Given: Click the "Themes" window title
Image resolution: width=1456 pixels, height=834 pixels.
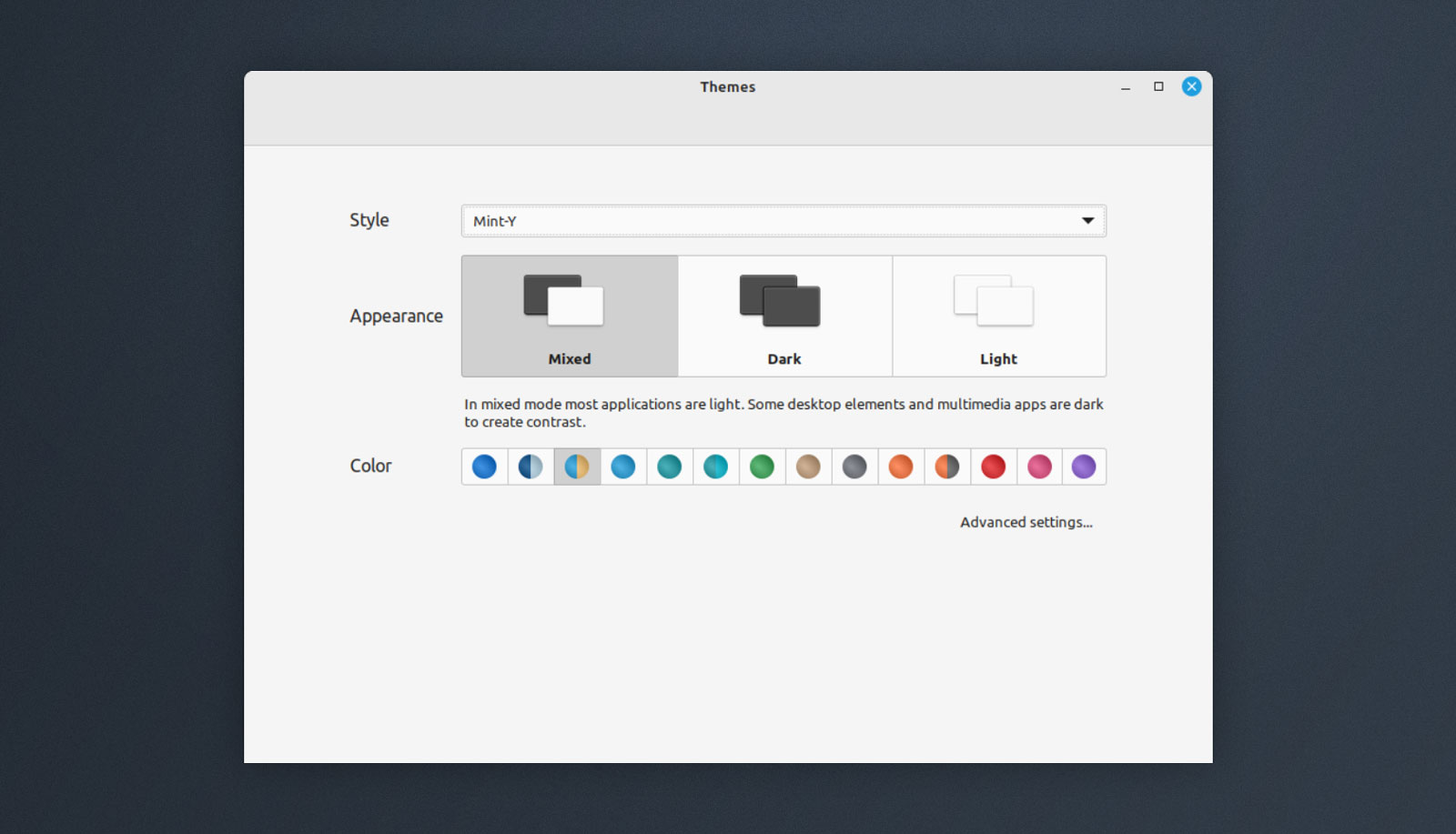Looking at the screenshot, I should point(728,86).
